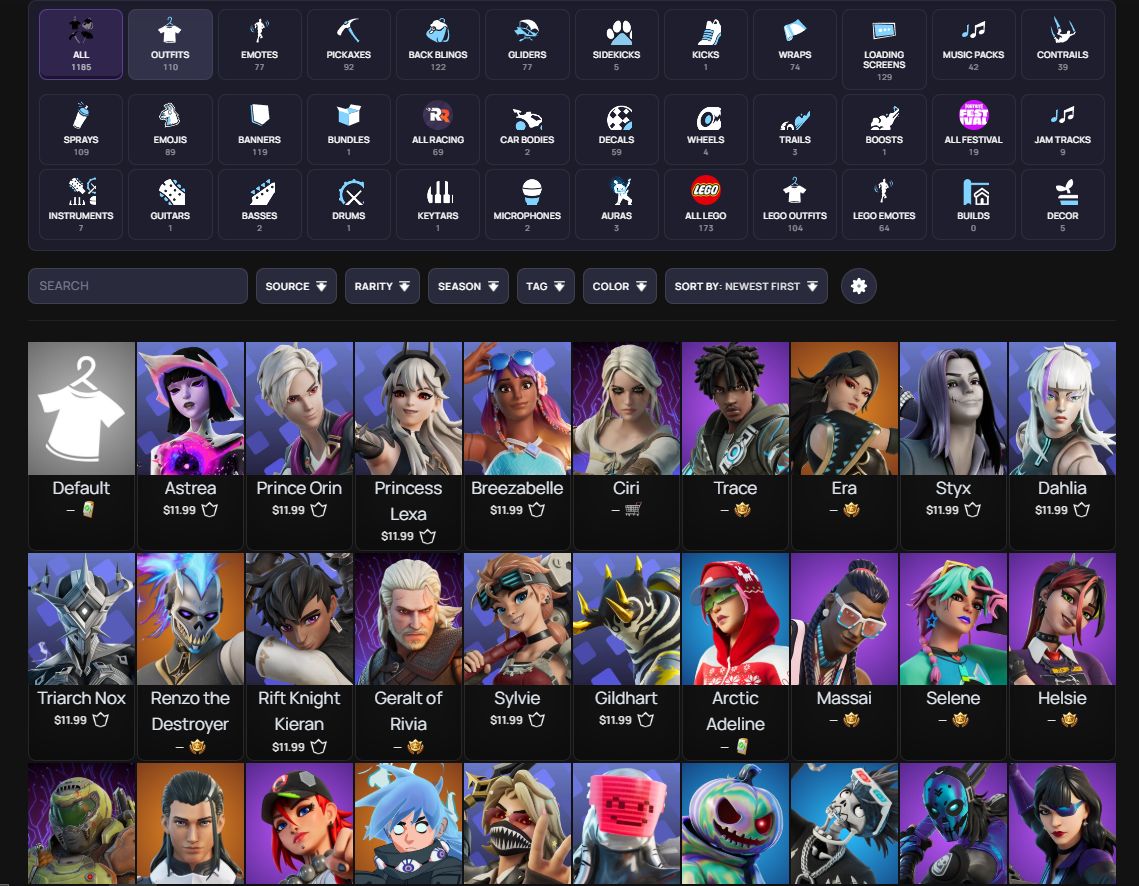
Task: Open the Banners category
Action: pyautogui.click(x=259, y=129)
